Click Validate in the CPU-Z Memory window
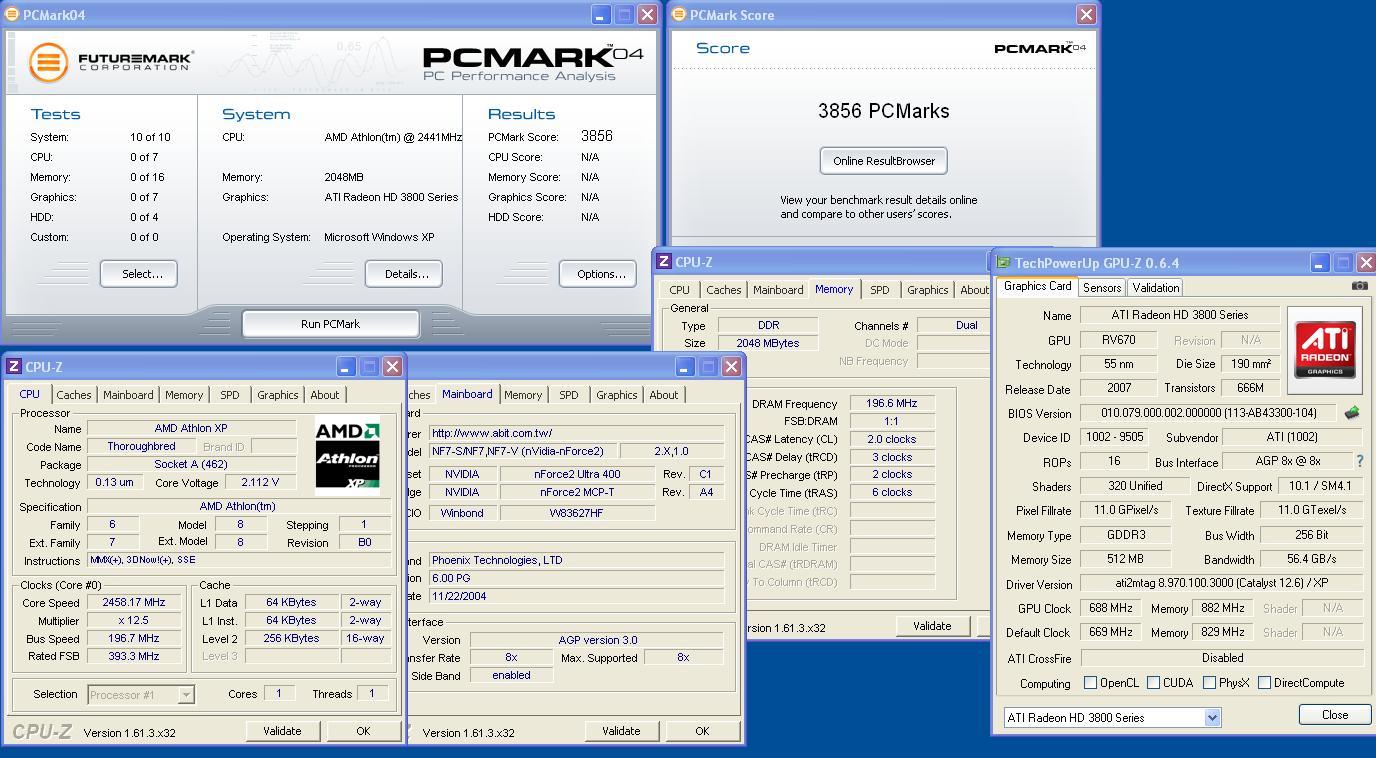 point(932,626)
